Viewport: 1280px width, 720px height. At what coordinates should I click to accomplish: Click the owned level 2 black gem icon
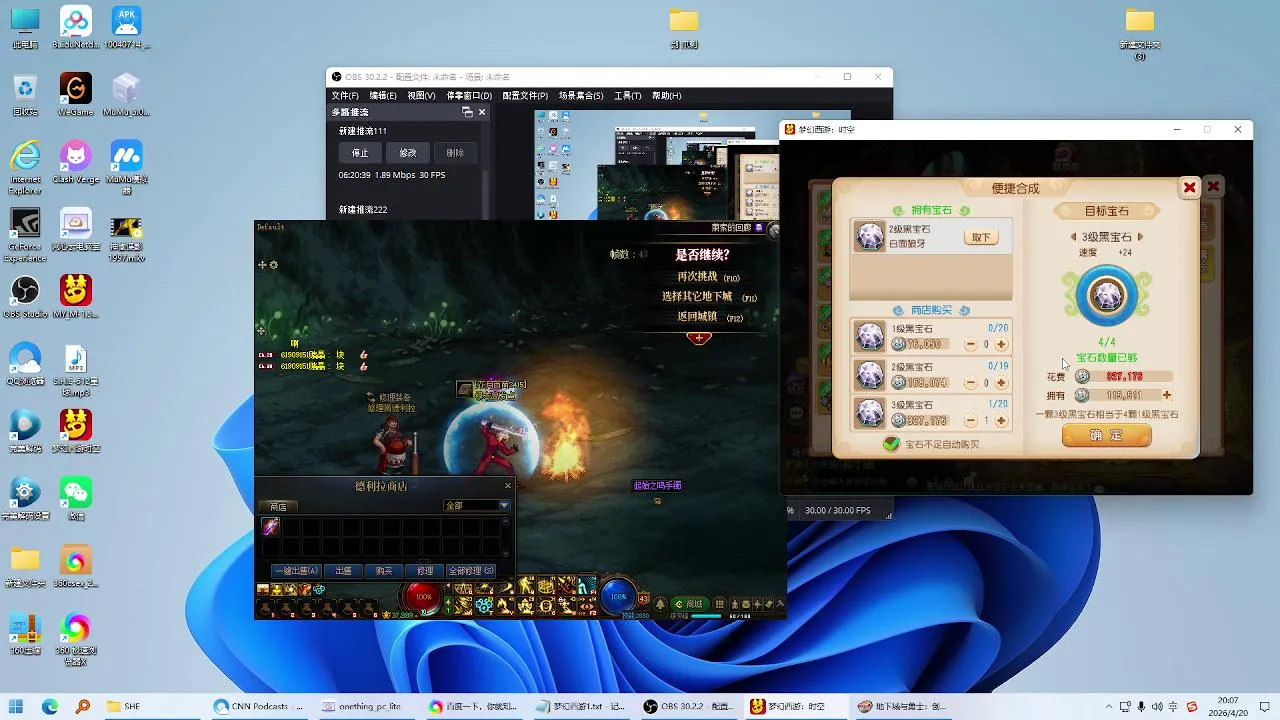(870, 236)
